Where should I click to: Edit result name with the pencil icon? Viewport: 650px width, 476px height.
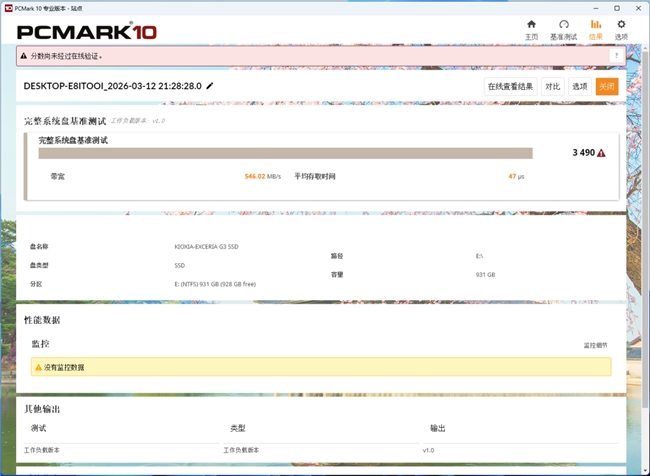(x=210, y=86)
